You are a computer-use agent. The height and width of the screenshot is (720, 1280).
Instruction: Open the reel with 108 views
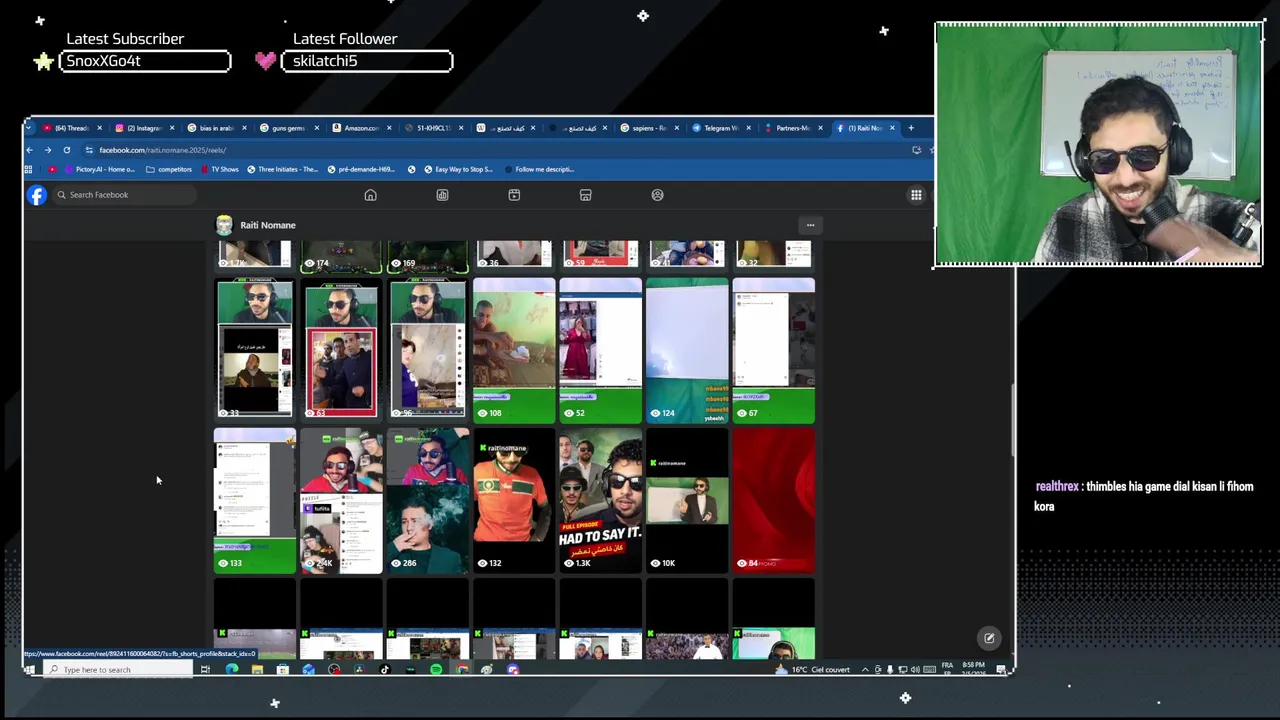(514, 350)
